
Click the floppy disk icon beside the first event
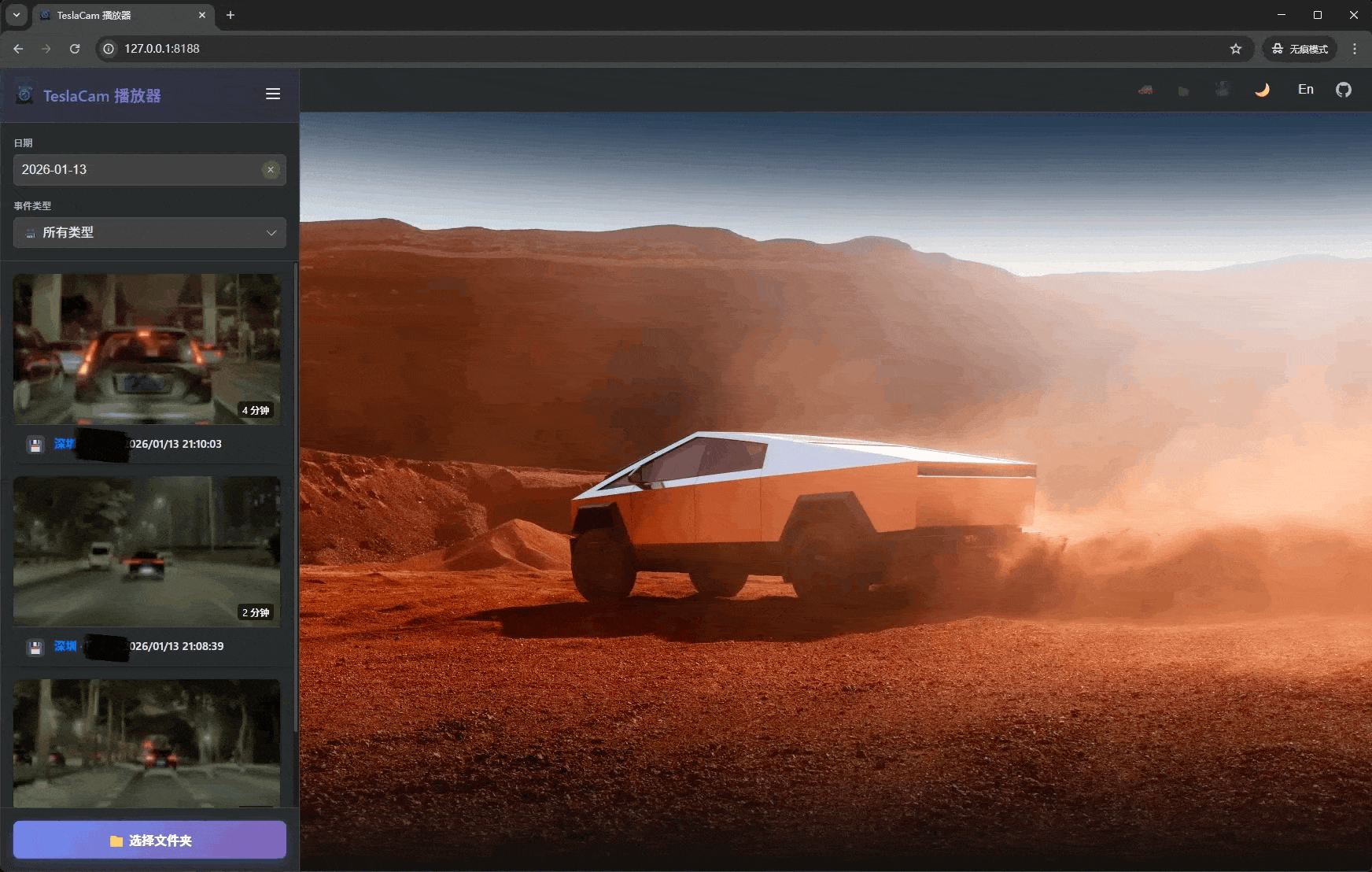[35, 445]
